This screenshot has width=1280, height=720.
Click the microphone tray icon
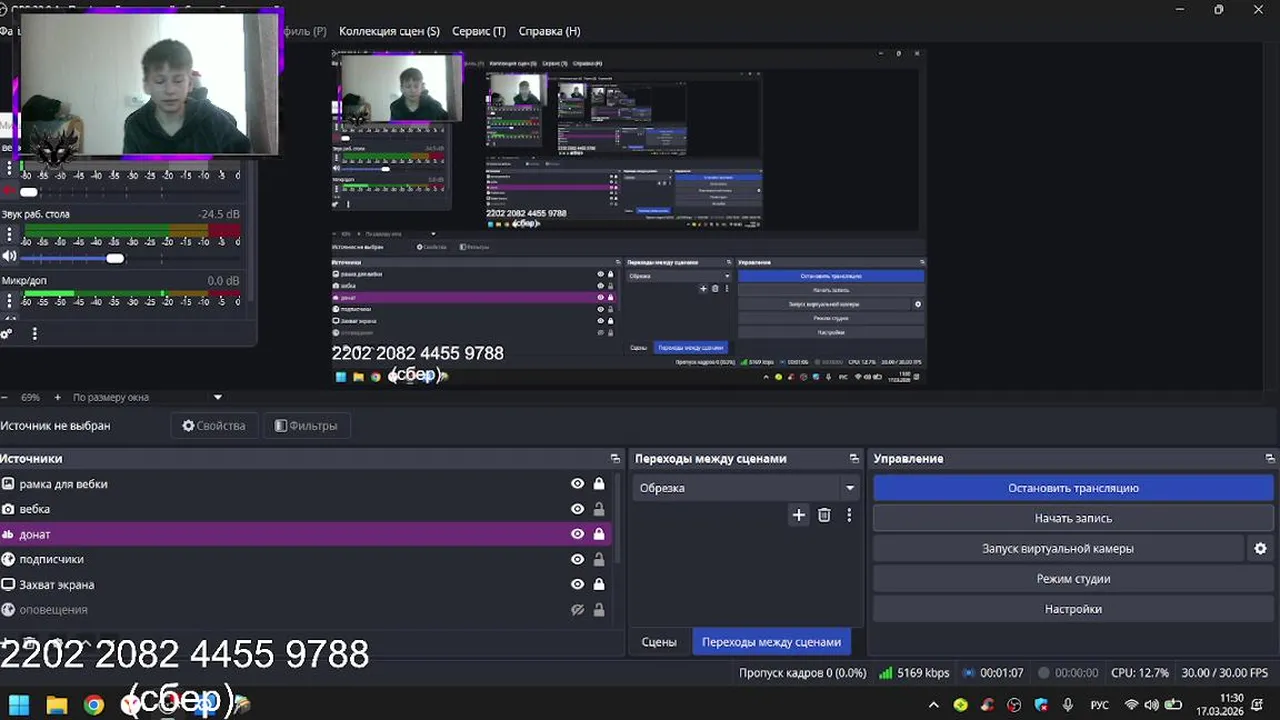[x=1068, y=705]
